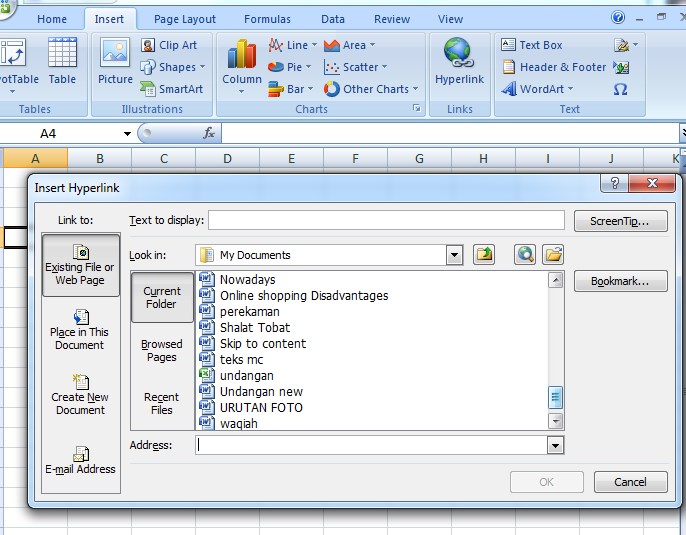Switch to the Formulas tab
The image size is (686, 535).
point(267,19)
